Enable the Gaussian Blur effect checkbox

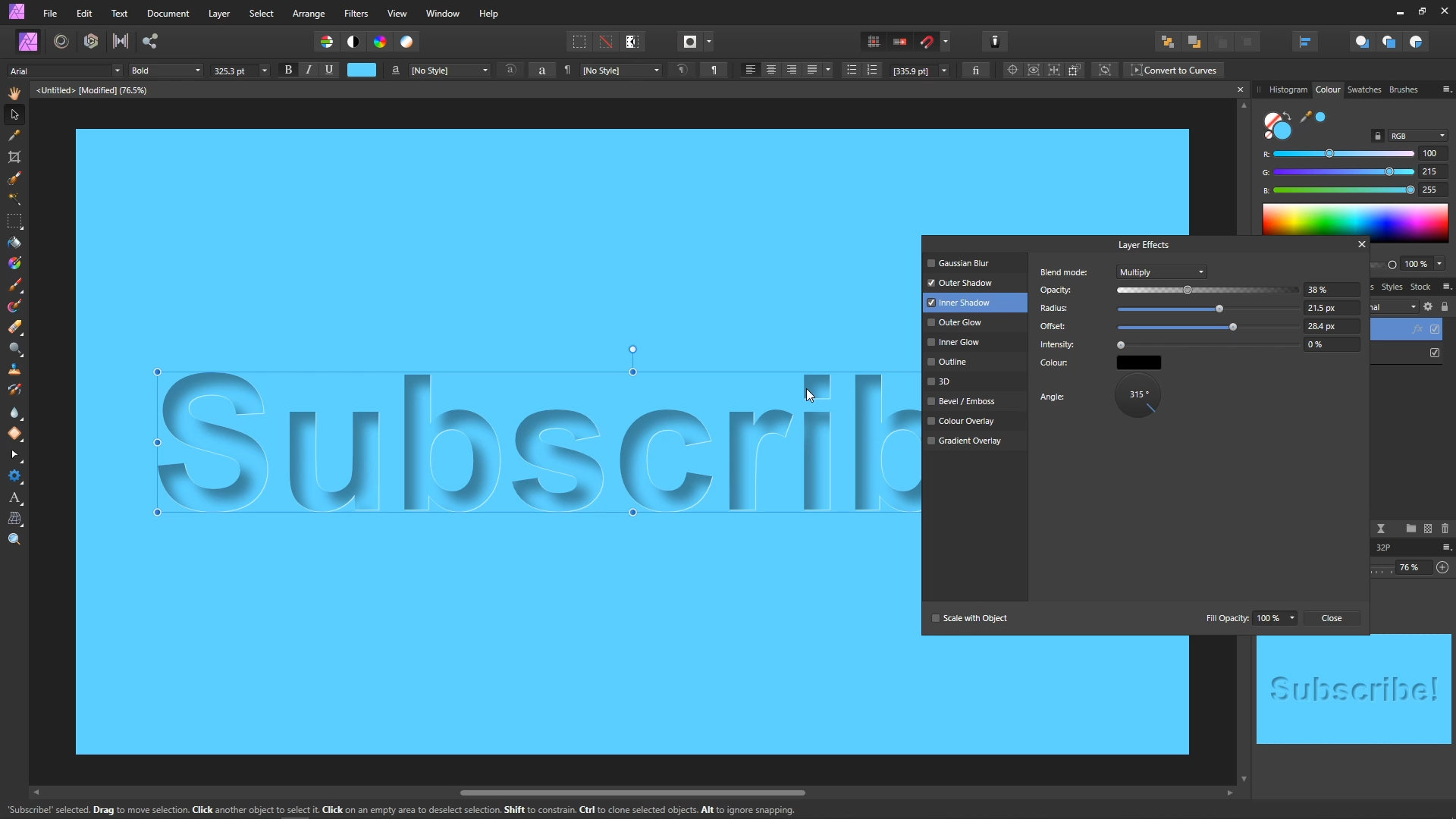pos(931,263)
